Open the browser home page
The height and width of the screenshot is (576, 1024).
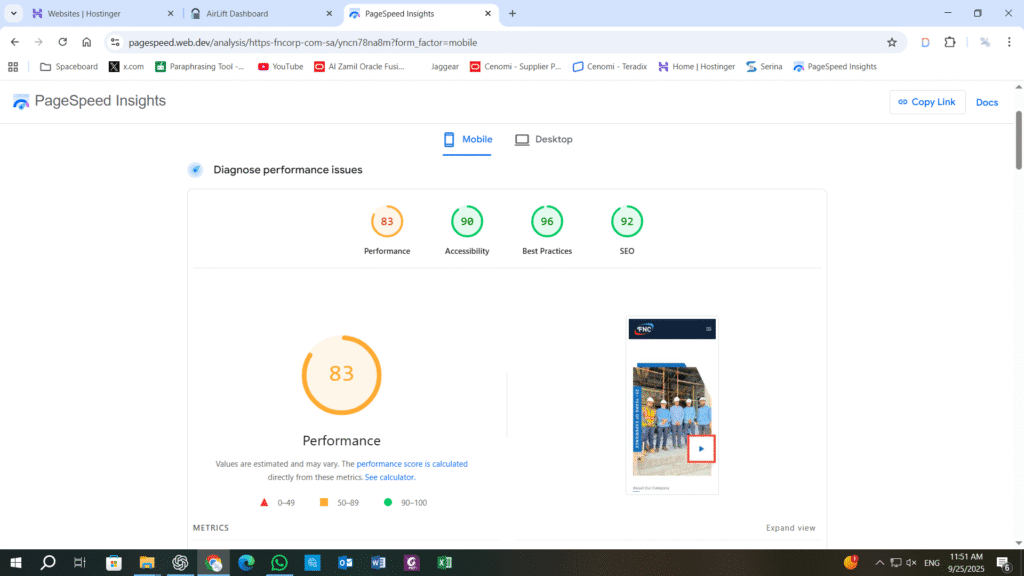[x=87, y=42]
